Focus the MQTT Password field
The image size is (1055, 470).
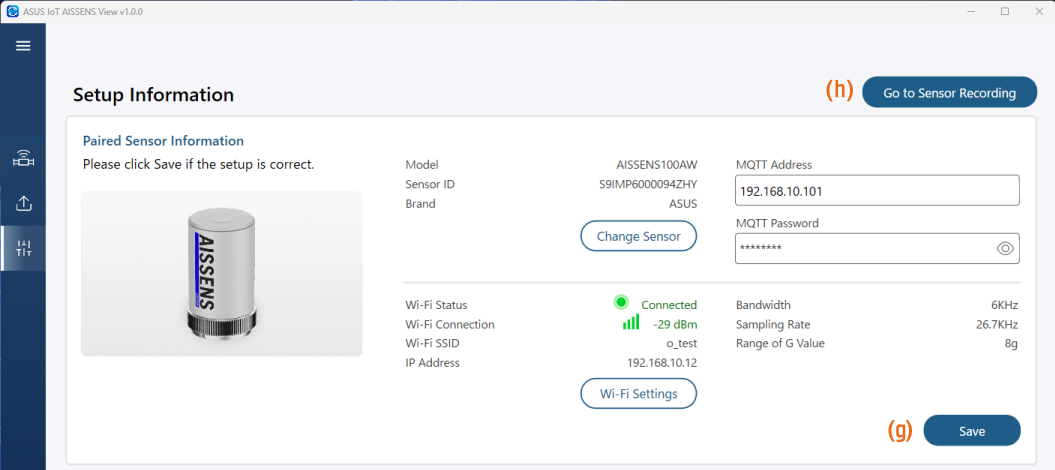877,248
